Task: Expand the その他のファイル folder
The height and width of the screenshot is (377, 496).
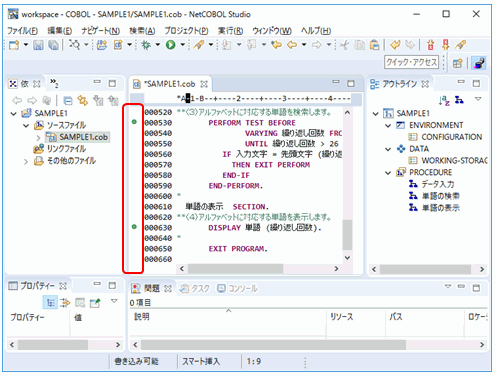Action: [26, 162]
